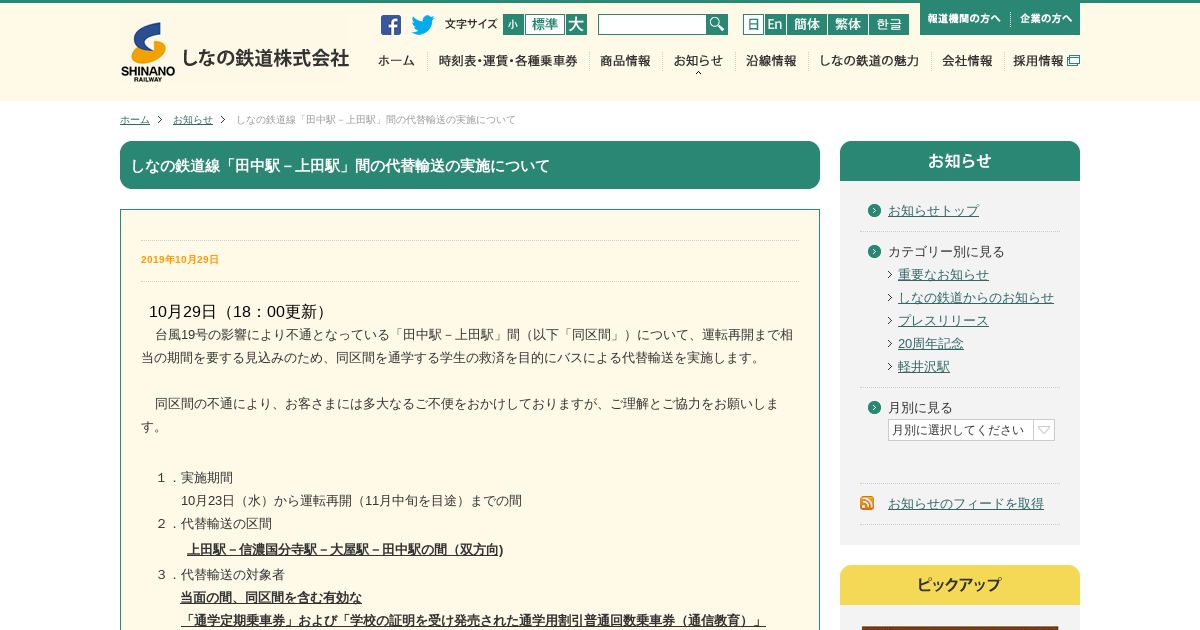Screen dimensions: 1200x630
Task: Click the 報道機関の方へ tab
Action: pos(964,19)
